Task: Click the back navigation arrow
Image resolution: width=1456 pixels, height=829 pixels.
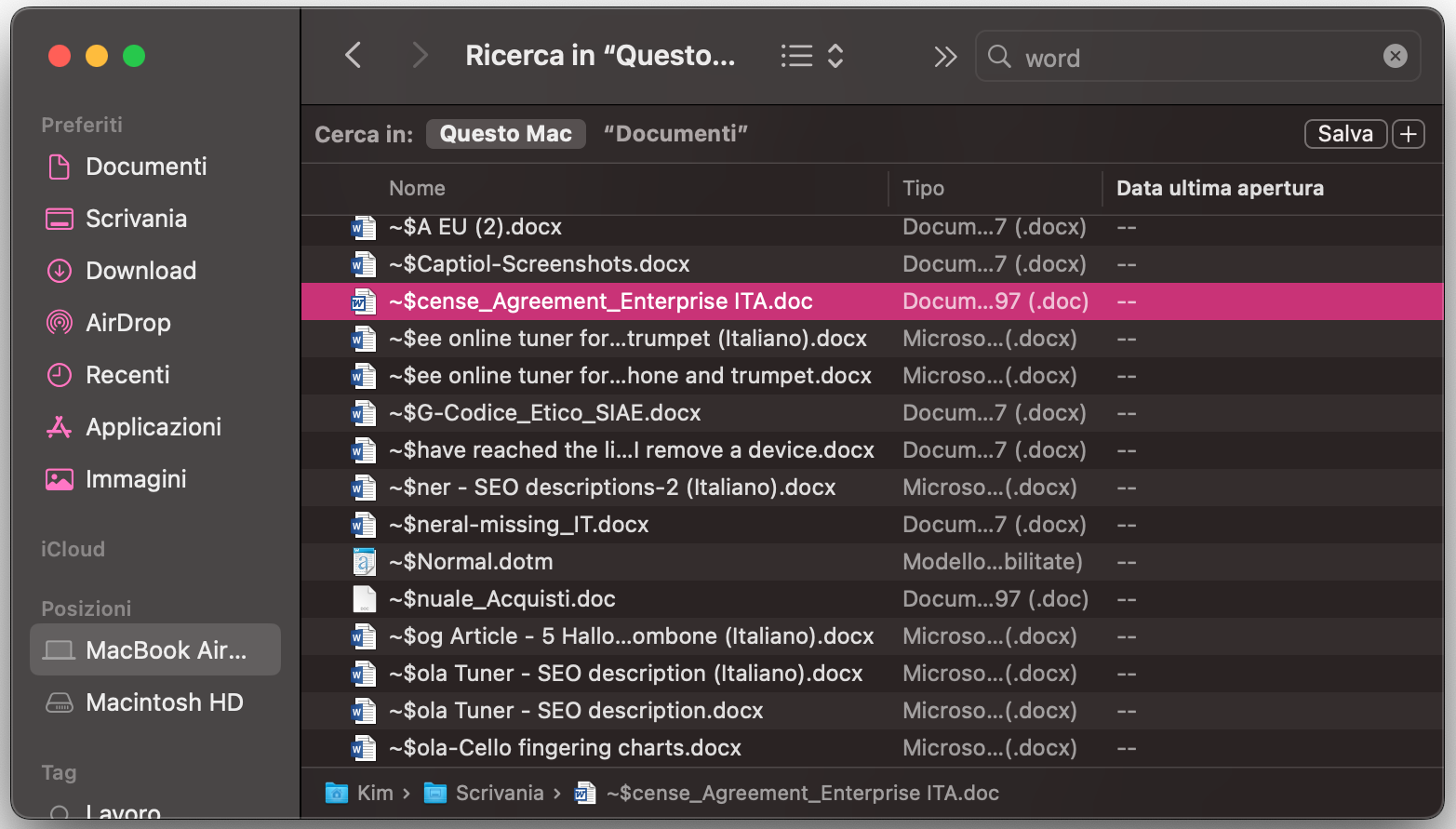Action: click(353, 56)
